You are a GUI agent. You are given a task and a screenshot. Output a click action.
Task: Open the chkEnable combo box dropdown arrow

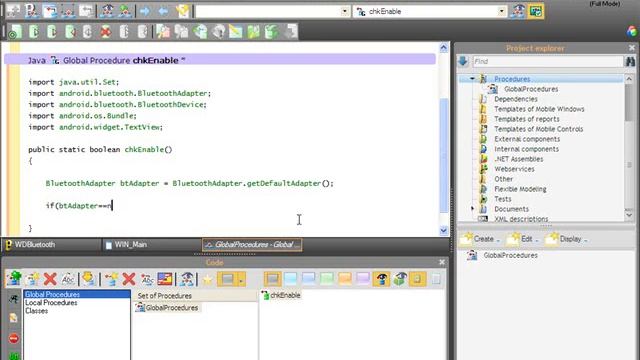[x=502, y=11]
